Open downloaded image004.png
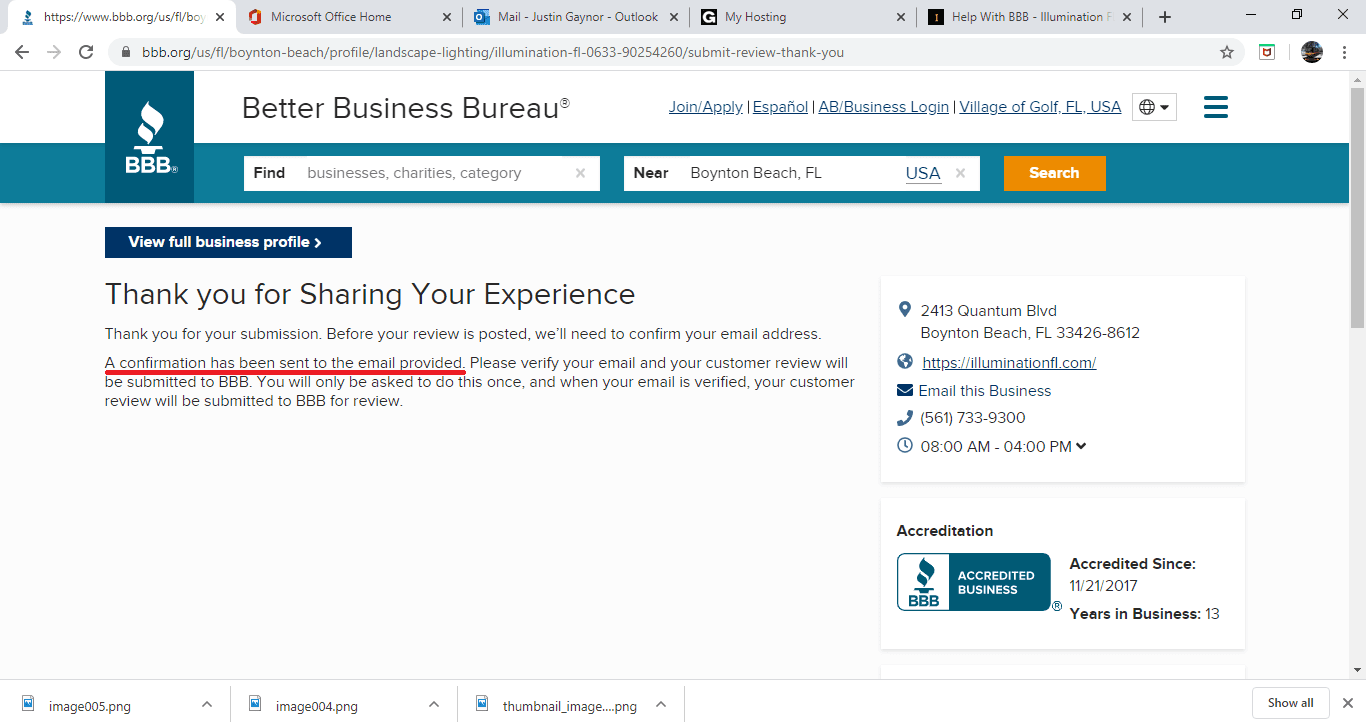 tap(317, 706)
